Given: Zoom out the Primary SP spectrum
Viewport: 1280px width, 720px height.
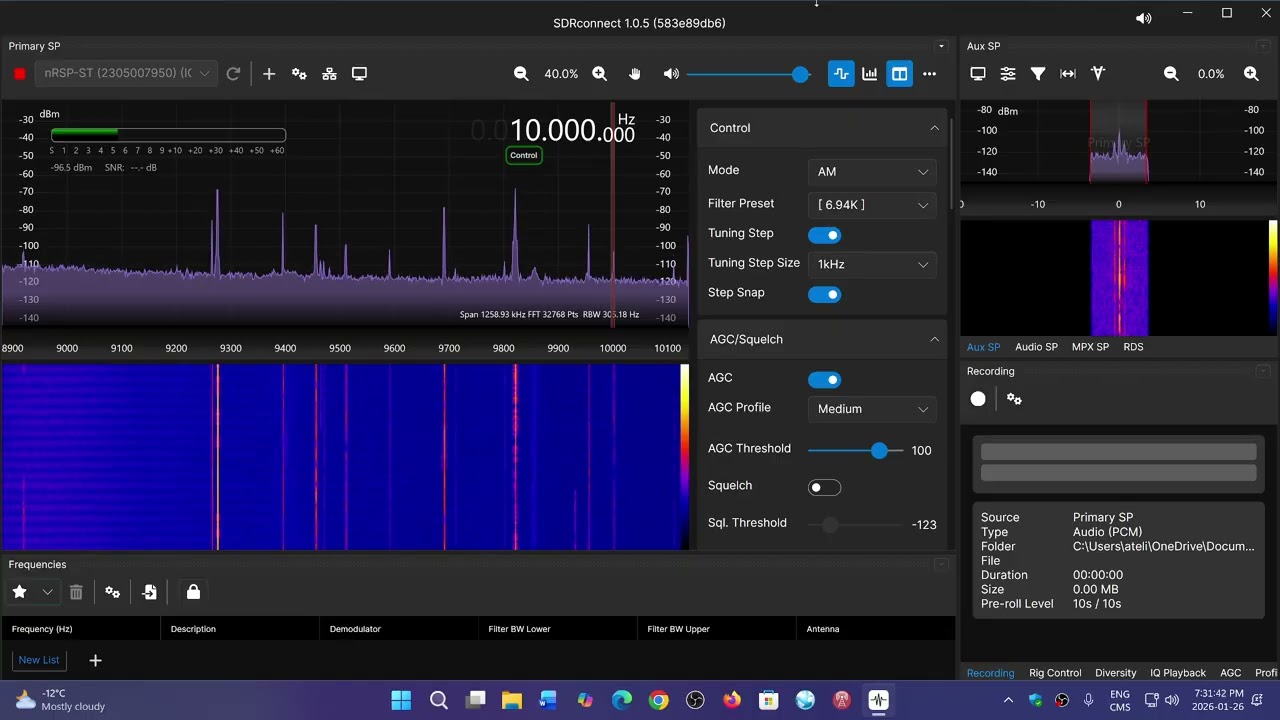Looking at the screenshot, I should click(x=521, y=74).
